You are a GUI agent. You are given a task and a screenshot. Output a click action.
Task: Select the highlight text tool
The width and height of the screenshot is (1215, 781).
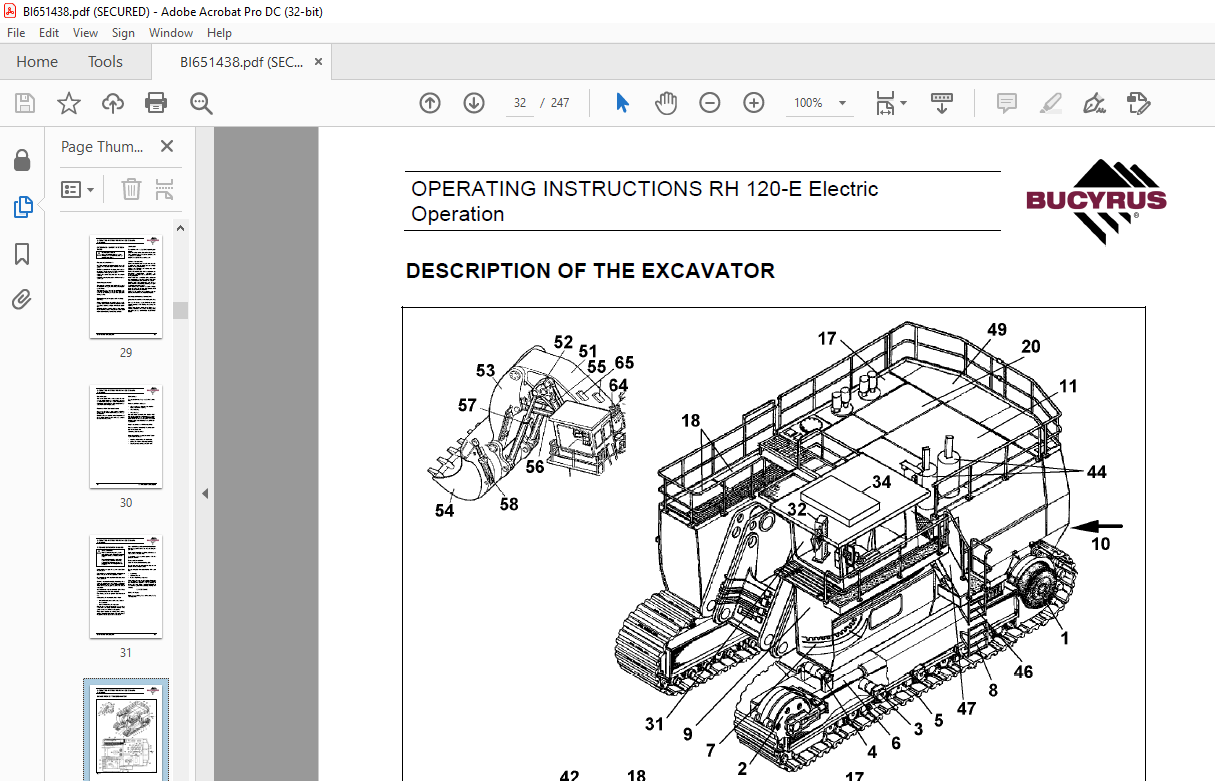1050,103
